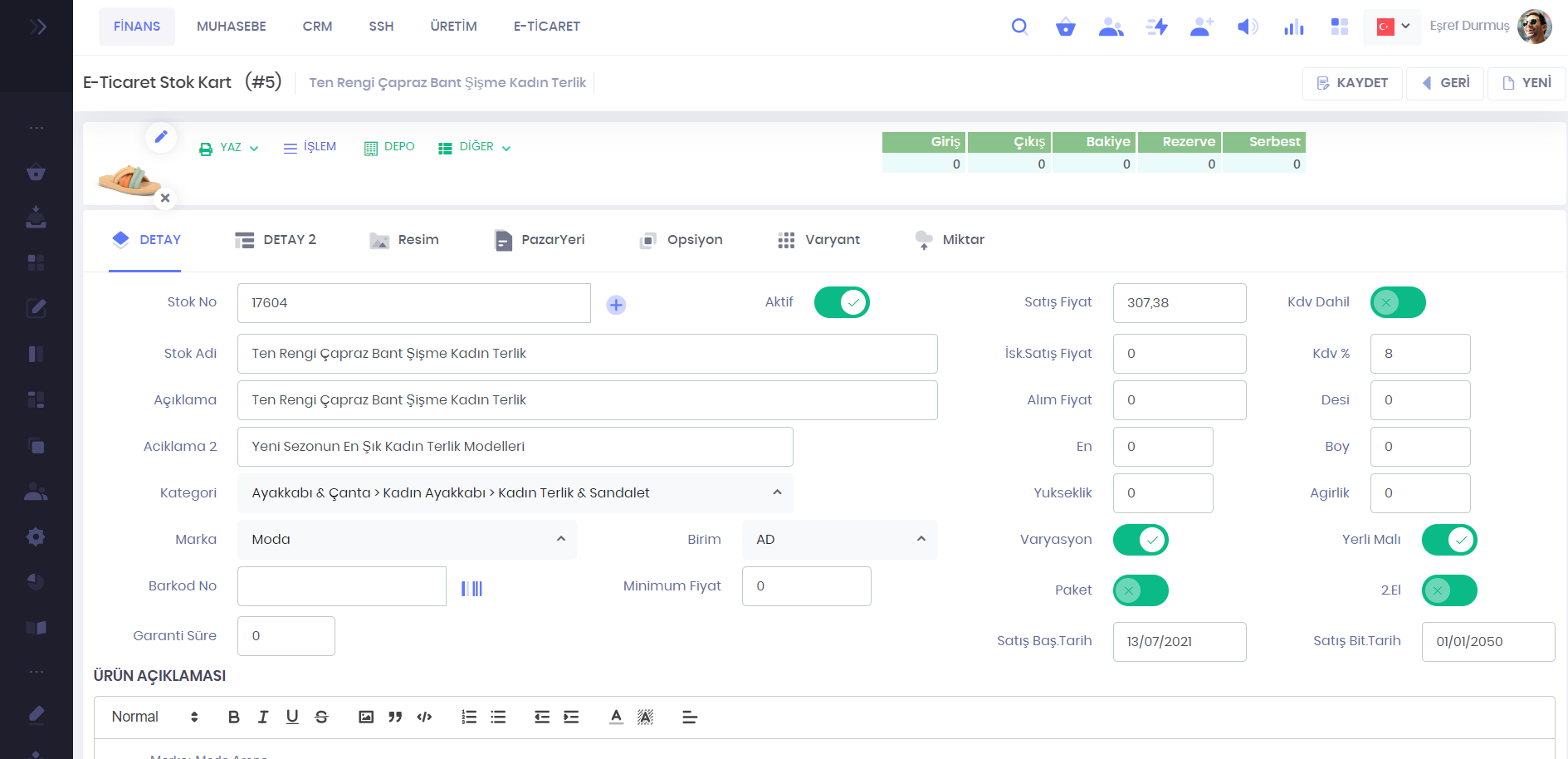
Task: Click the pencil edit icon on product image
Action: tap(161, 136)
